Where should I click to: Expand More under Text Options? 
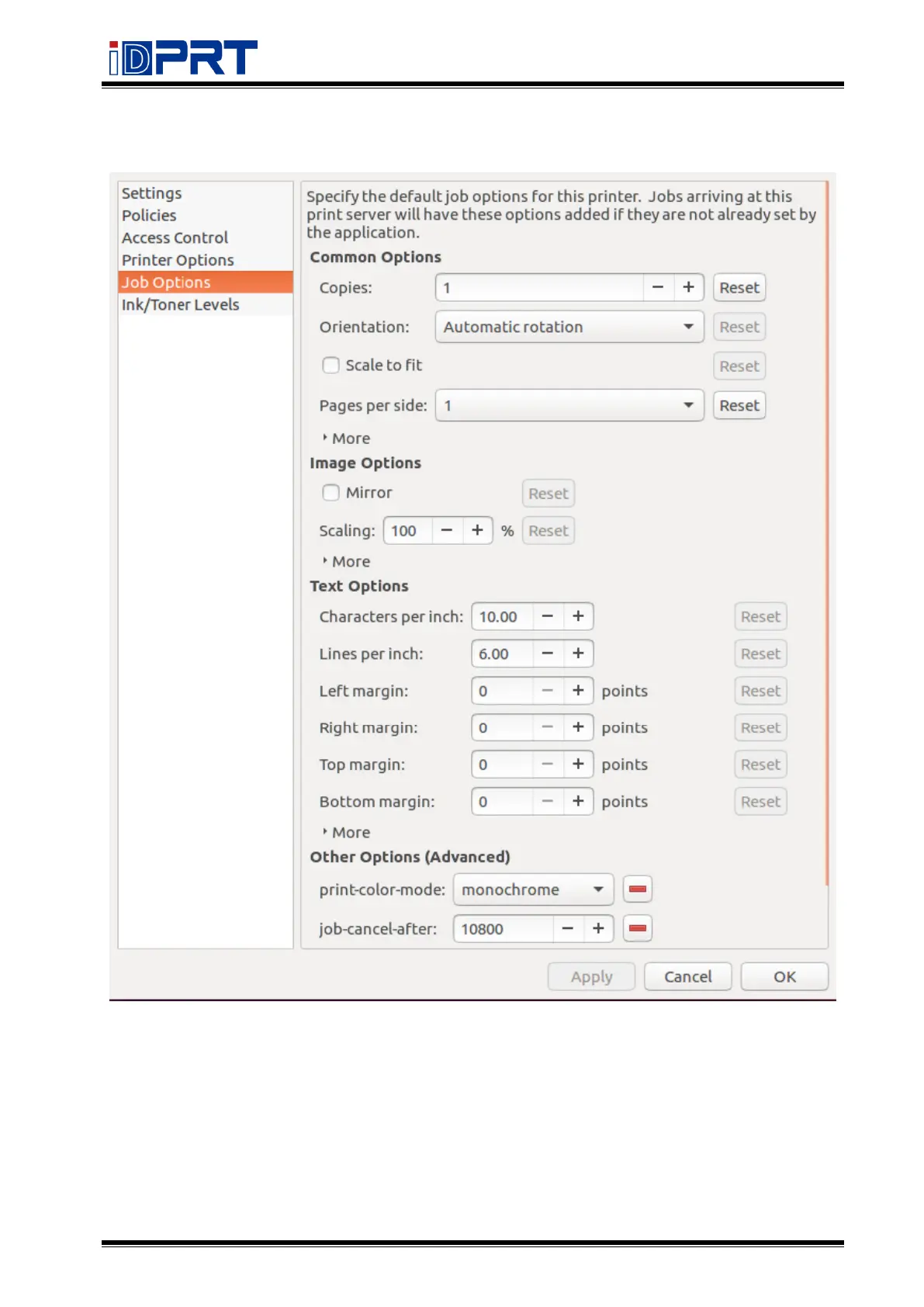point(347,832)
